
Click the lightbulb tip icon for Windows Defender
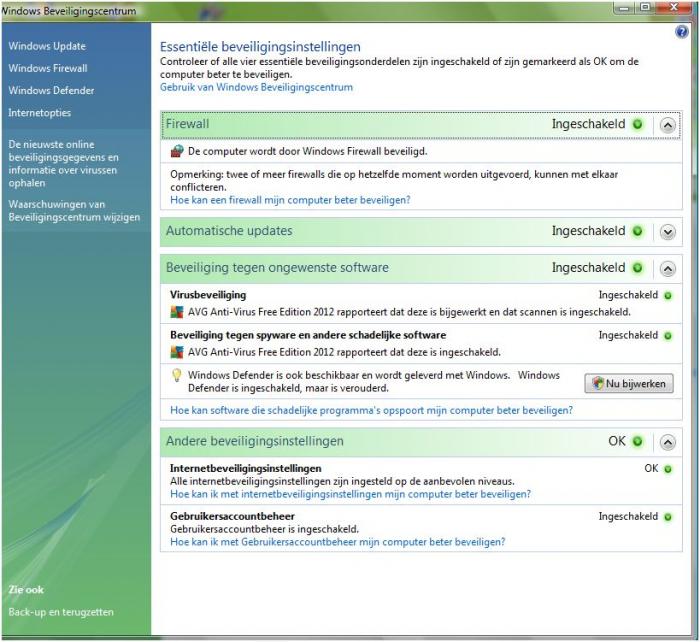[177, 375]
